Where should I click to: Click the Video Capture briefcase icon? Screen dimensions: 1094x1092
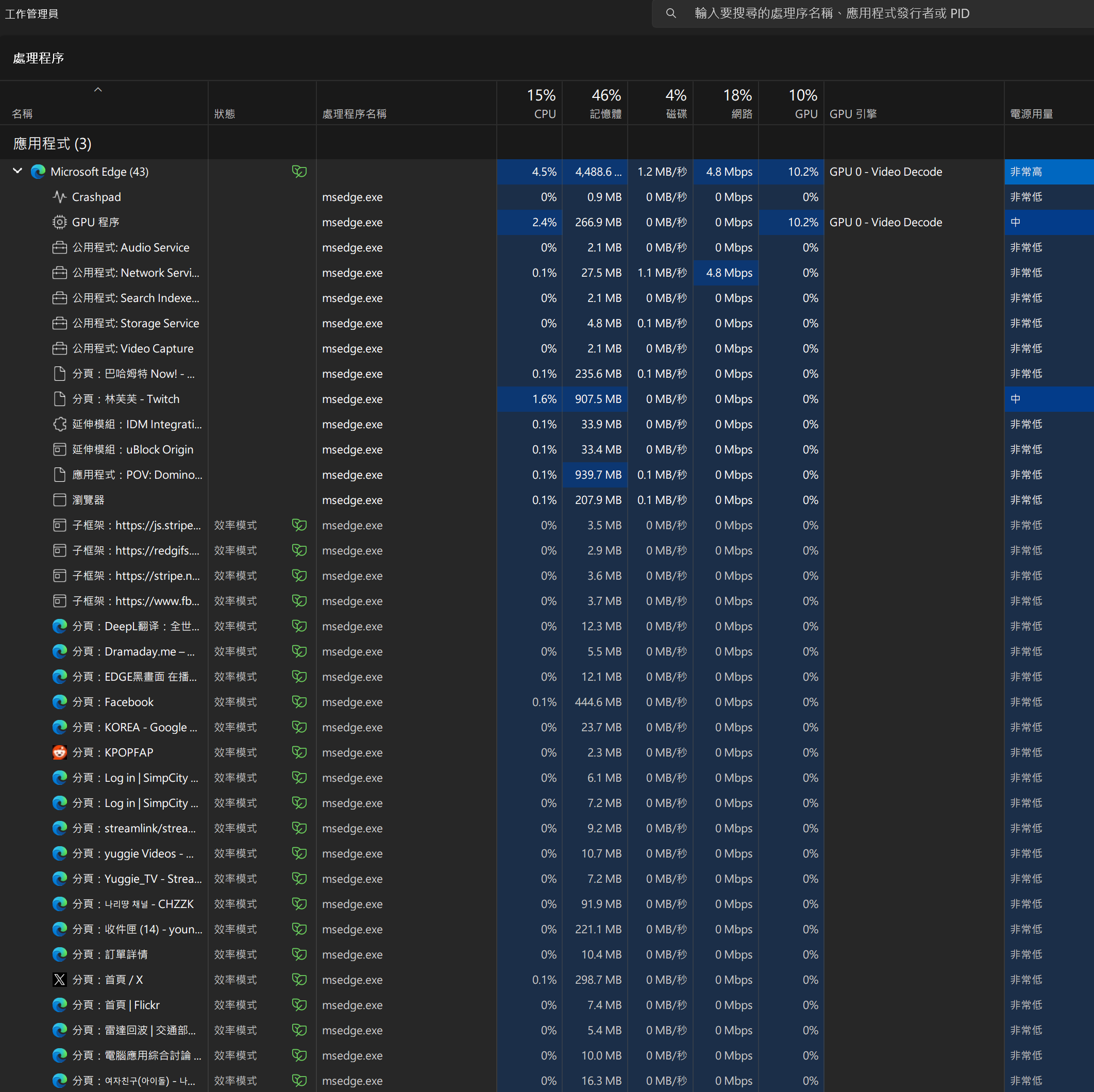tap(59, 348)
